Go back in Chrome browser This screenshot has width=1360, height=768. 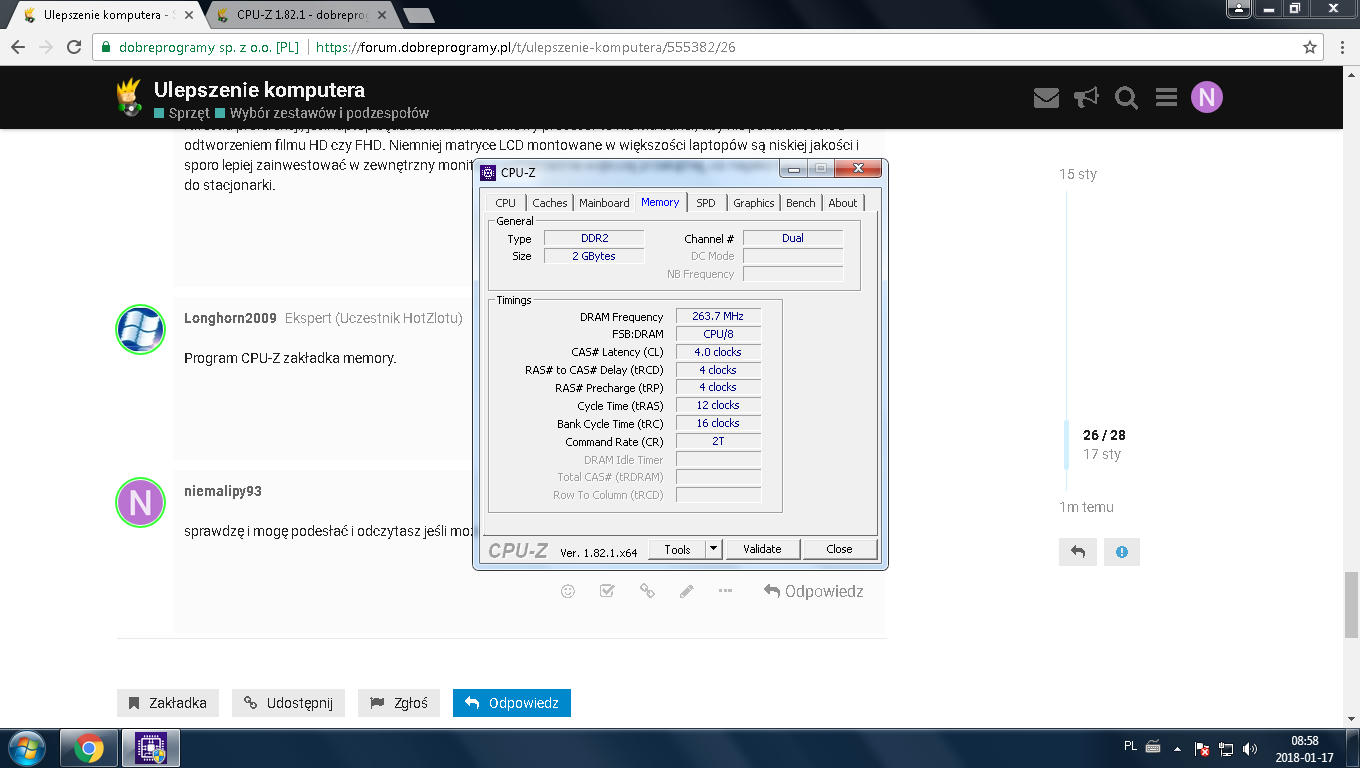tap(17, 47)
